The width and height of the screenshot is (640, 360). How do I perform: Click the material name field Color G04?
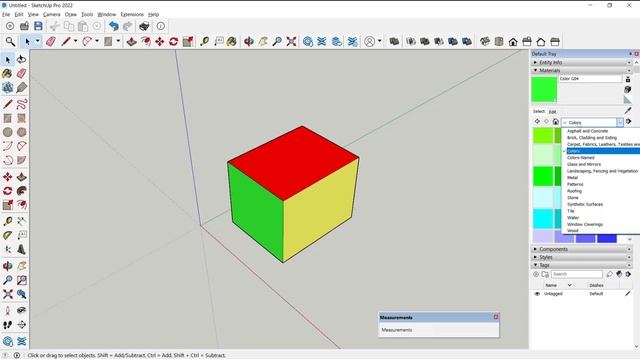(590, 78)
